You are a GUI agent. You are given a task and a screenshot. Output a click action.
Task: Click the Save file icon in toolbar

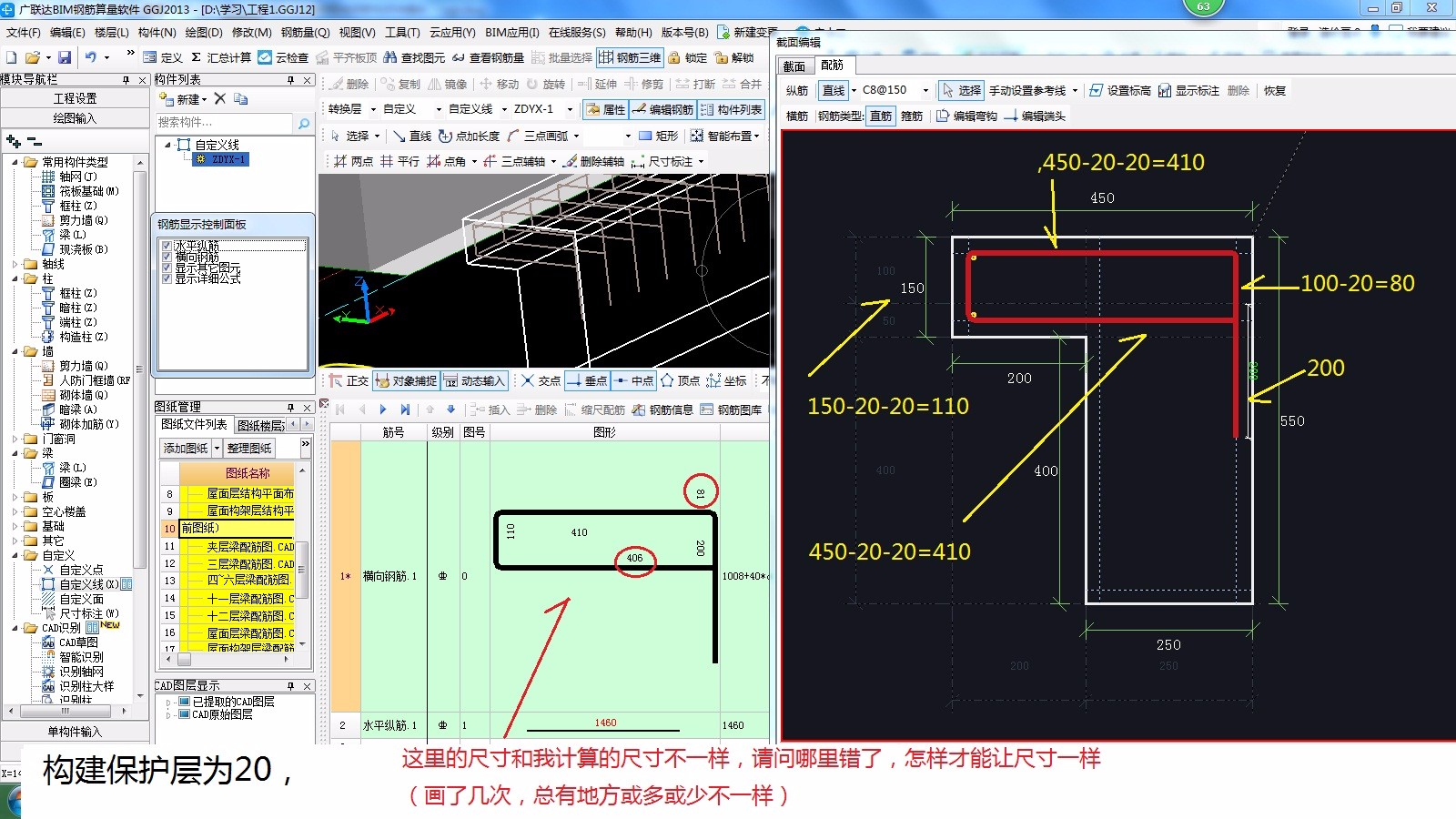click(65, 57)
